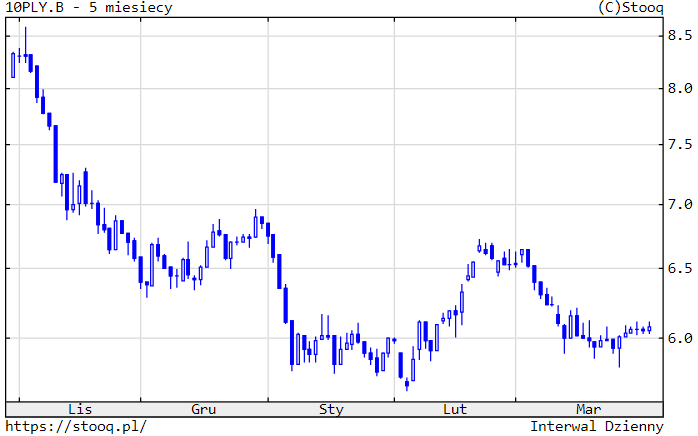The image size is (698, 436).
Task: Select the Lut month label on the time axis
Action: click(x=455, y=409)
